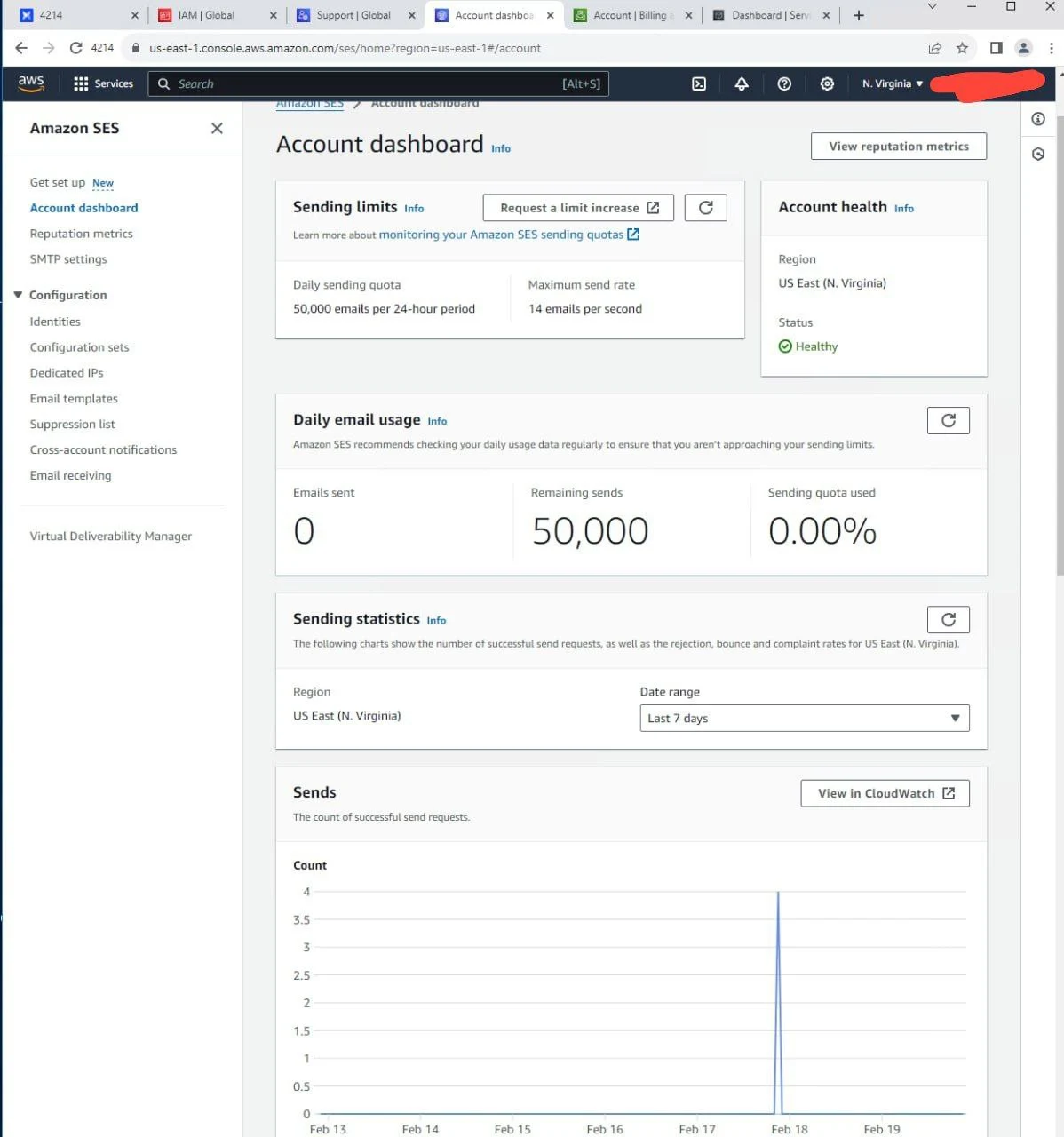Switch to the 4214 browser tab
The image size is (1064, 1137).
(x=75, y=15)
